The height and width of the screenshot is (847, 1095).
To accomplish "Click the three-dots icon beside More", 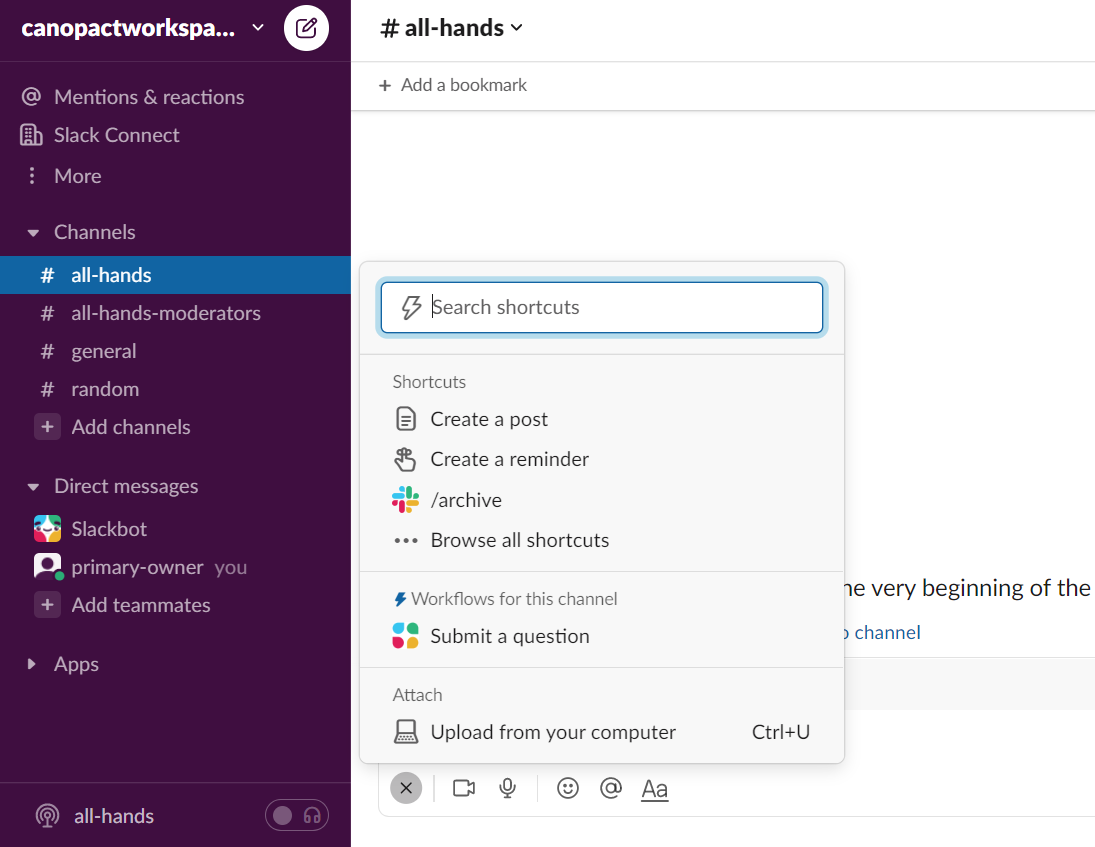I will (x=31, y=175).
